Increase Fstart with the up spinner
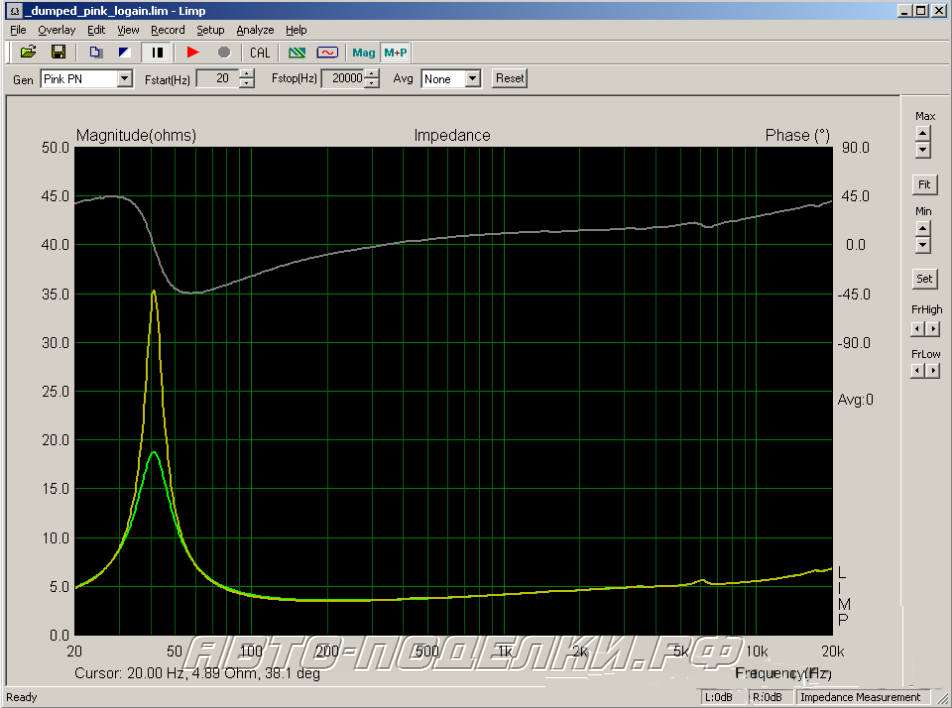The width and height of the screenshot is (952, 708). 246,74
